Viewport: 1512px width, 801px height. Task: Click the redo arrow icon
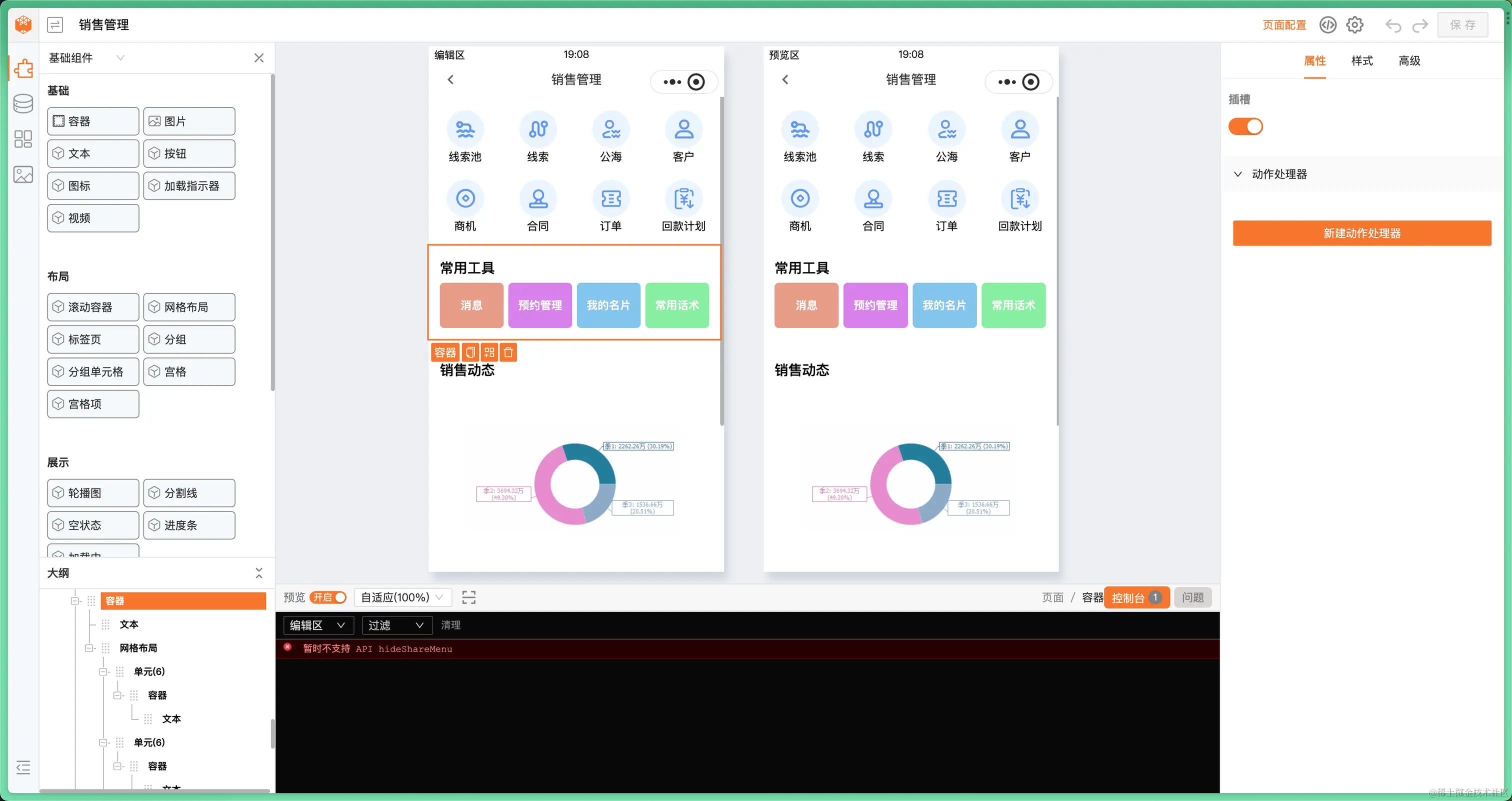(1420, 25)
